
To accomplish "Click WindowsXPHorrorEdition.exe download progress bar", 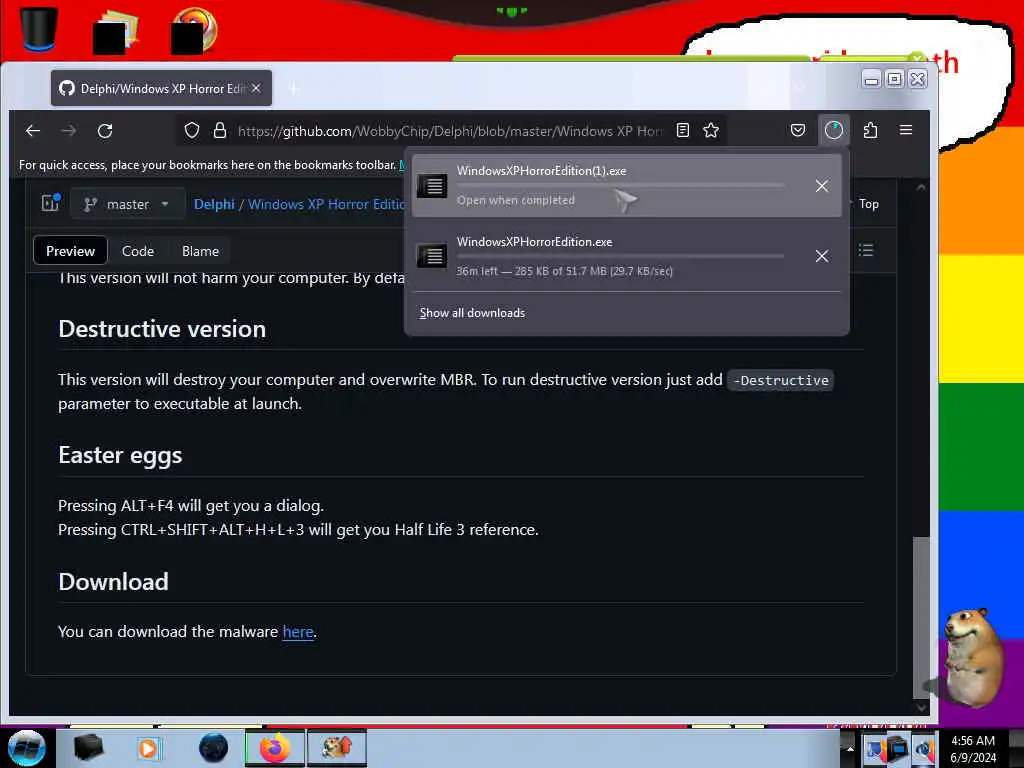I will point(619,256).
